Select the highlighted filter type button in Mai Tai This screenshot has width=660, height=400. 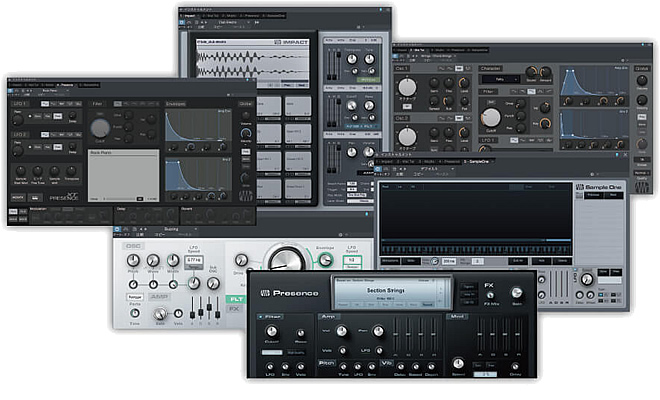pyautogui.click(x=531, y=91)
